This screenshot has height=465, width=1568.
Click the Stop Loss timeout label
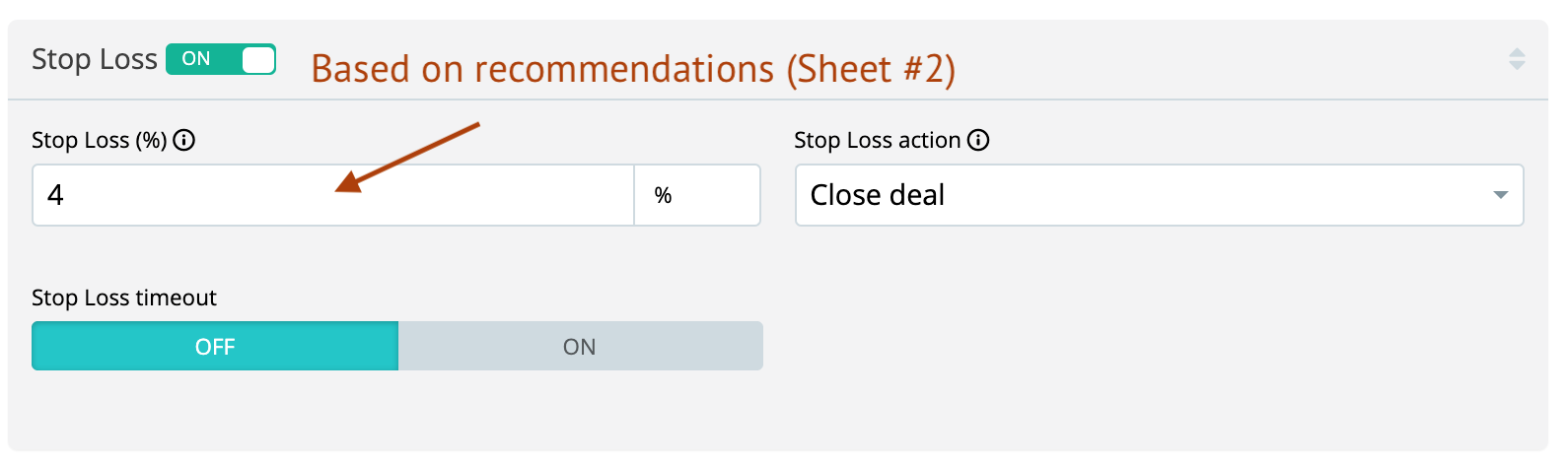[x=124, y=298]
